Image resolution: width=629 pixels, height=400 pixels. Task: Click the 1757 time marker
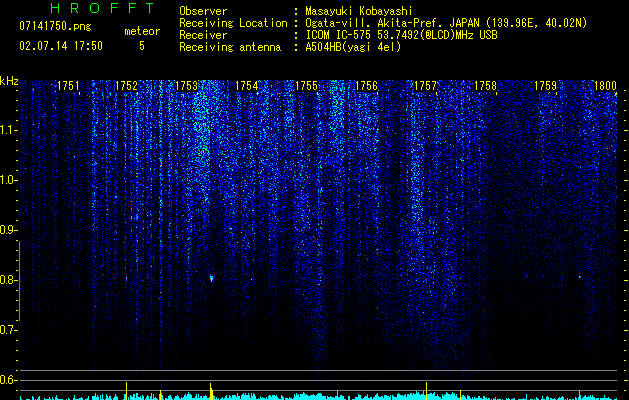[x=425, y=86]
